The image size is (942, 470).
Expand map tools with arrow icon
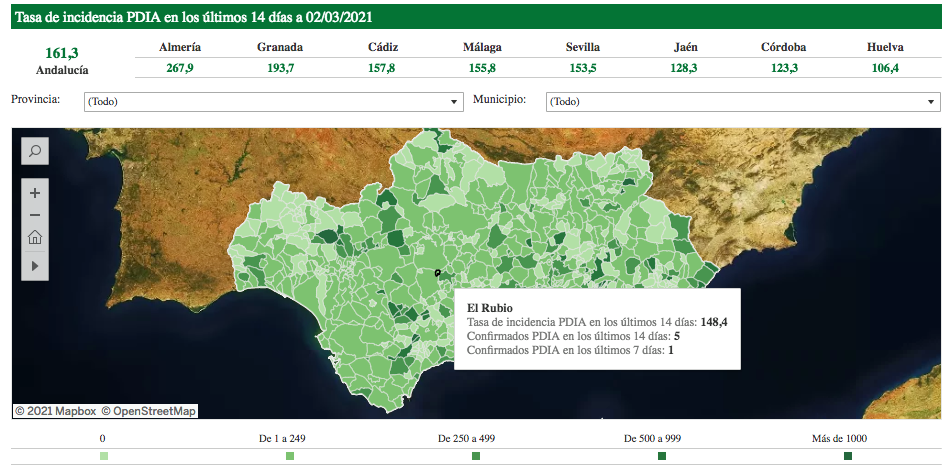34,265
